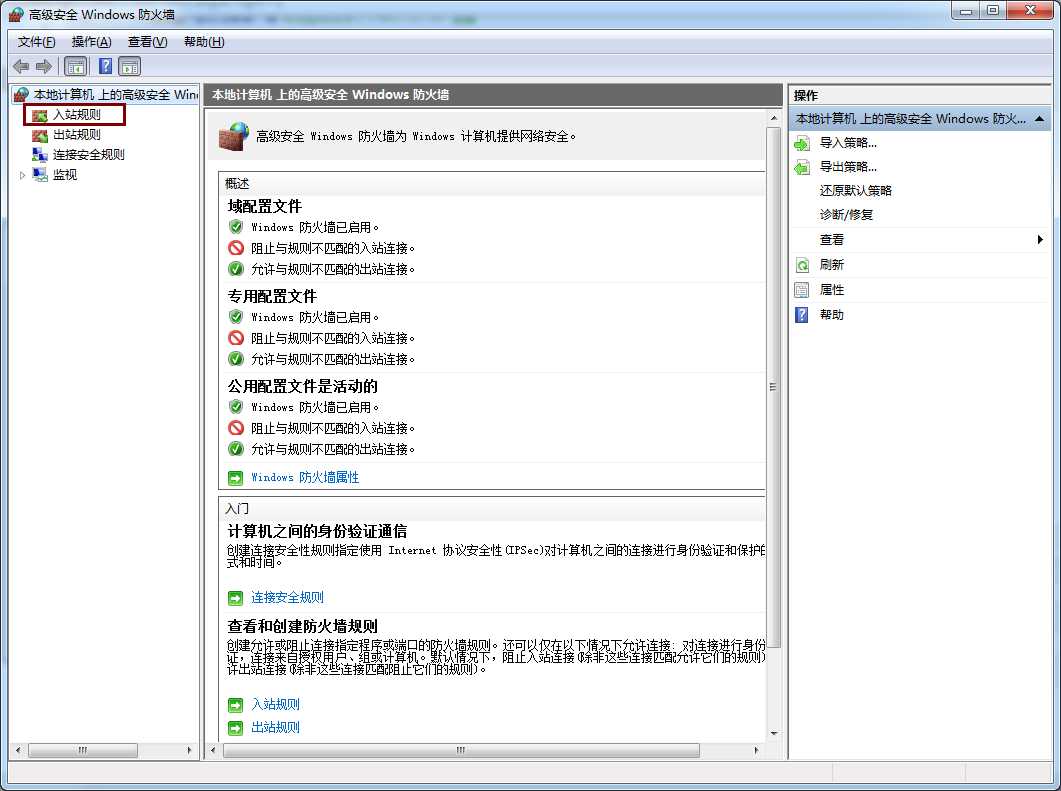Screen dimensions: 1061x791
Task: Click green check icon under 专用配置文件
Action: tap(235, 359)
